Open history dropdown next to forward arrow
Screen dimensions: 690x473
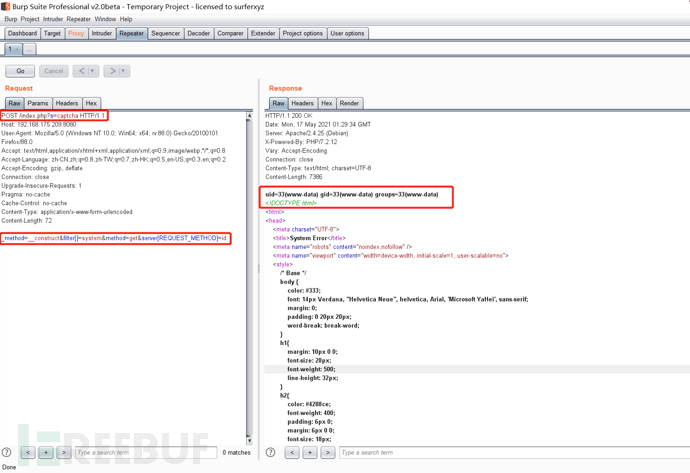(124, 71)
